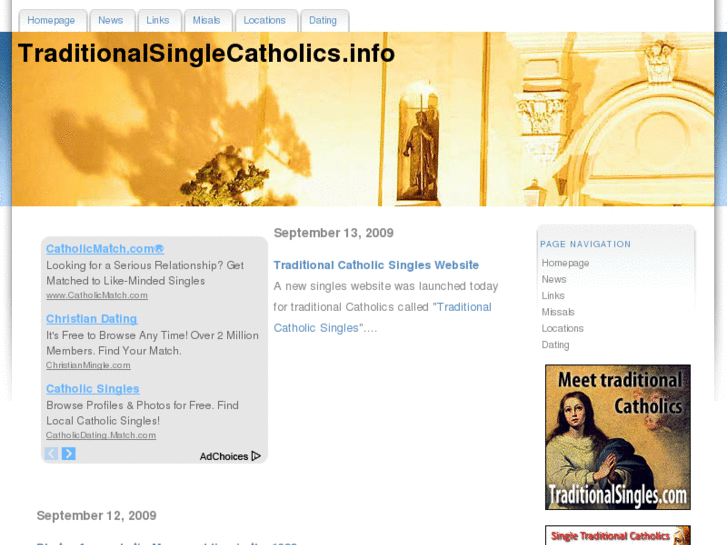Open the News tab

tap(111, 21)
